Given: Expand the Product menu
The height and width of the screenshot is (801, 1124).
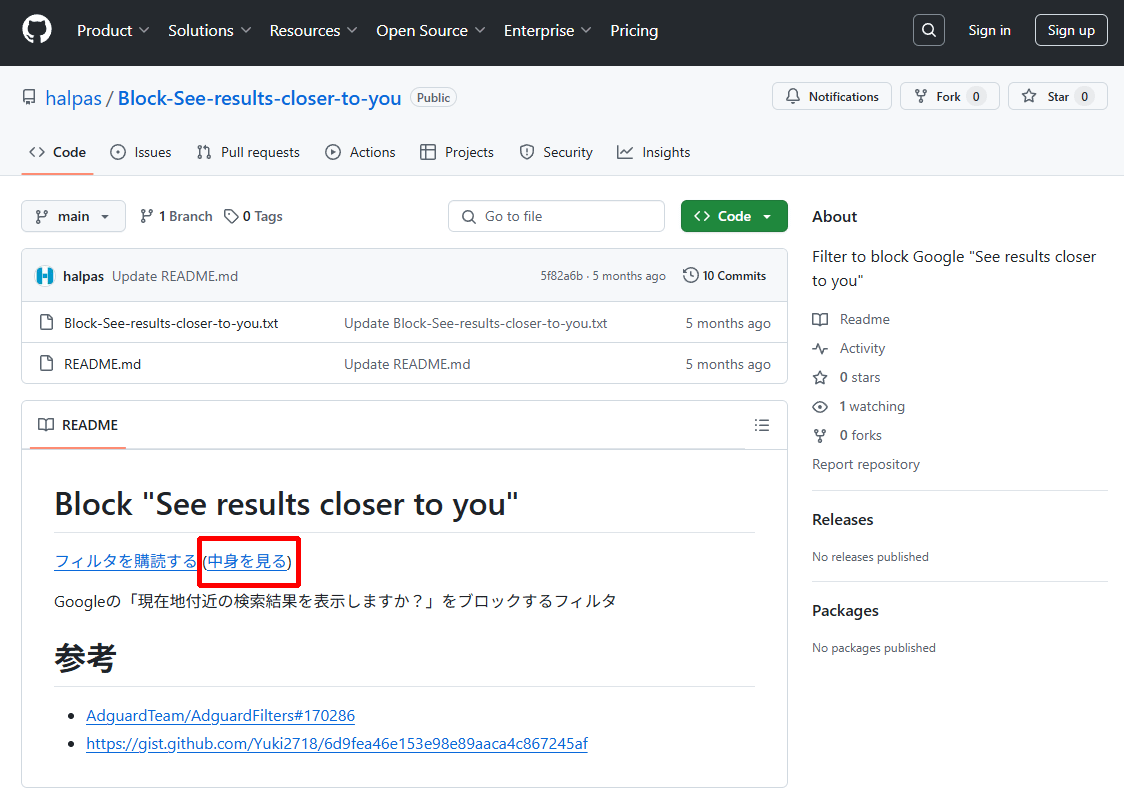Looking at the screenshot, I should pyautogui.click(x=113, y=30).
